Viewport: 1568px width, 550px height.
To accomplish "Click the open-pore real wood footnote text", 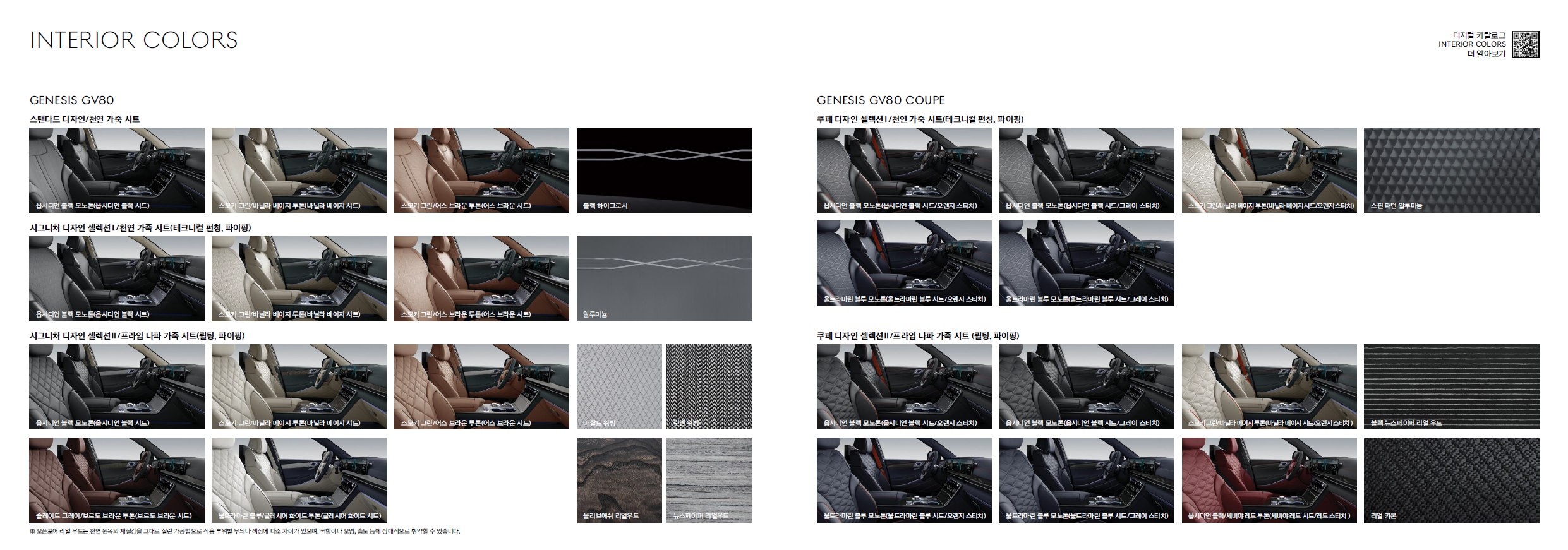I will point(245,531).
